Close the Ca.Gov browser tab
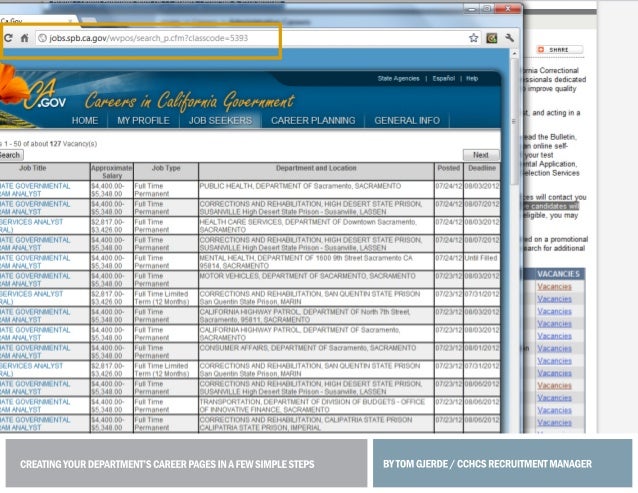 (70, 20)
